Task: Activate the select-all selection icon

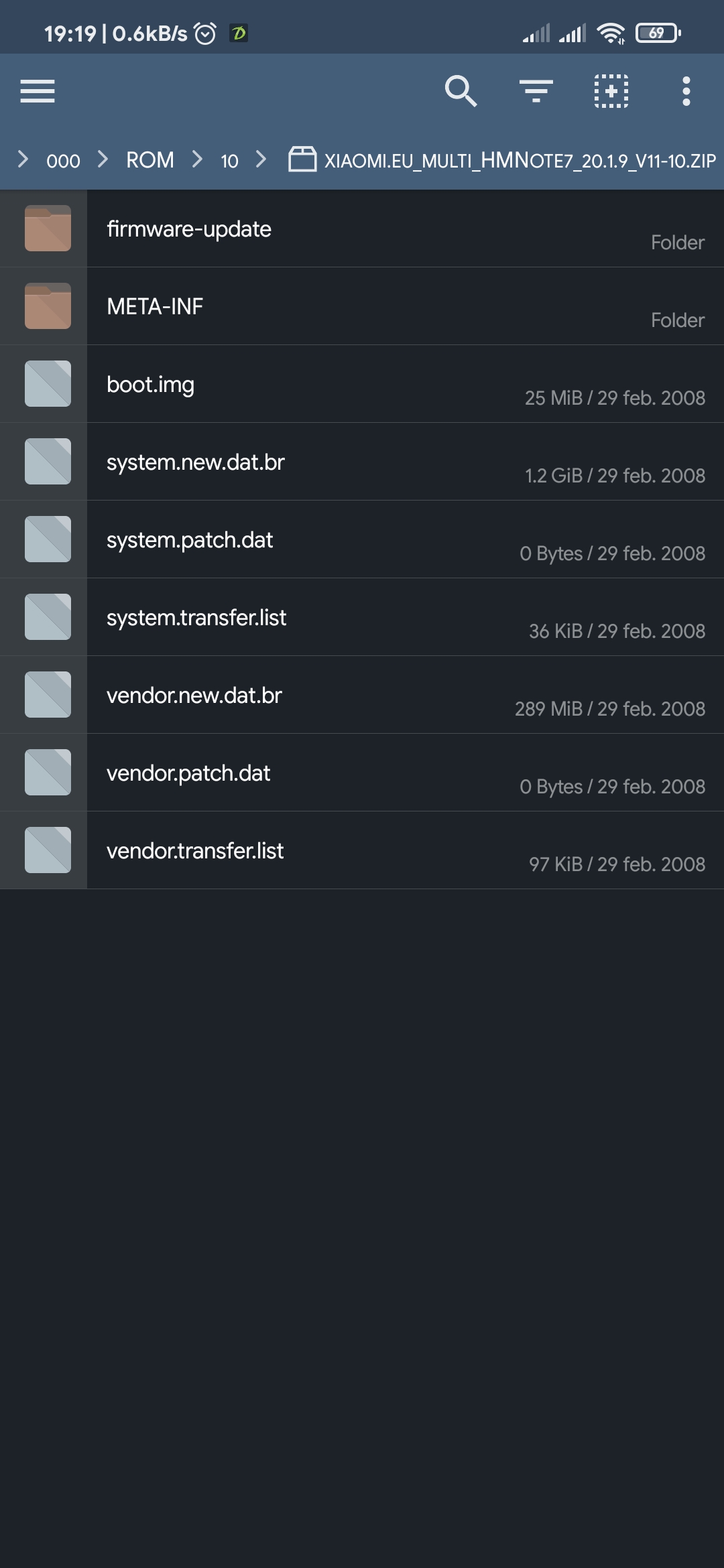Action: [611, 91]
